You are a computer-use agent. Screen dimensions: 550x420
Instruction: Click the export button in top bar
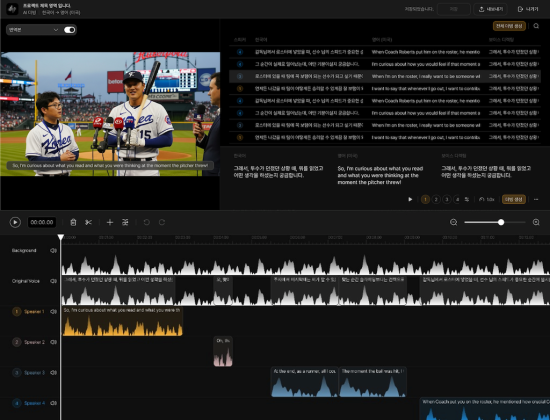[x=491, y=9]
